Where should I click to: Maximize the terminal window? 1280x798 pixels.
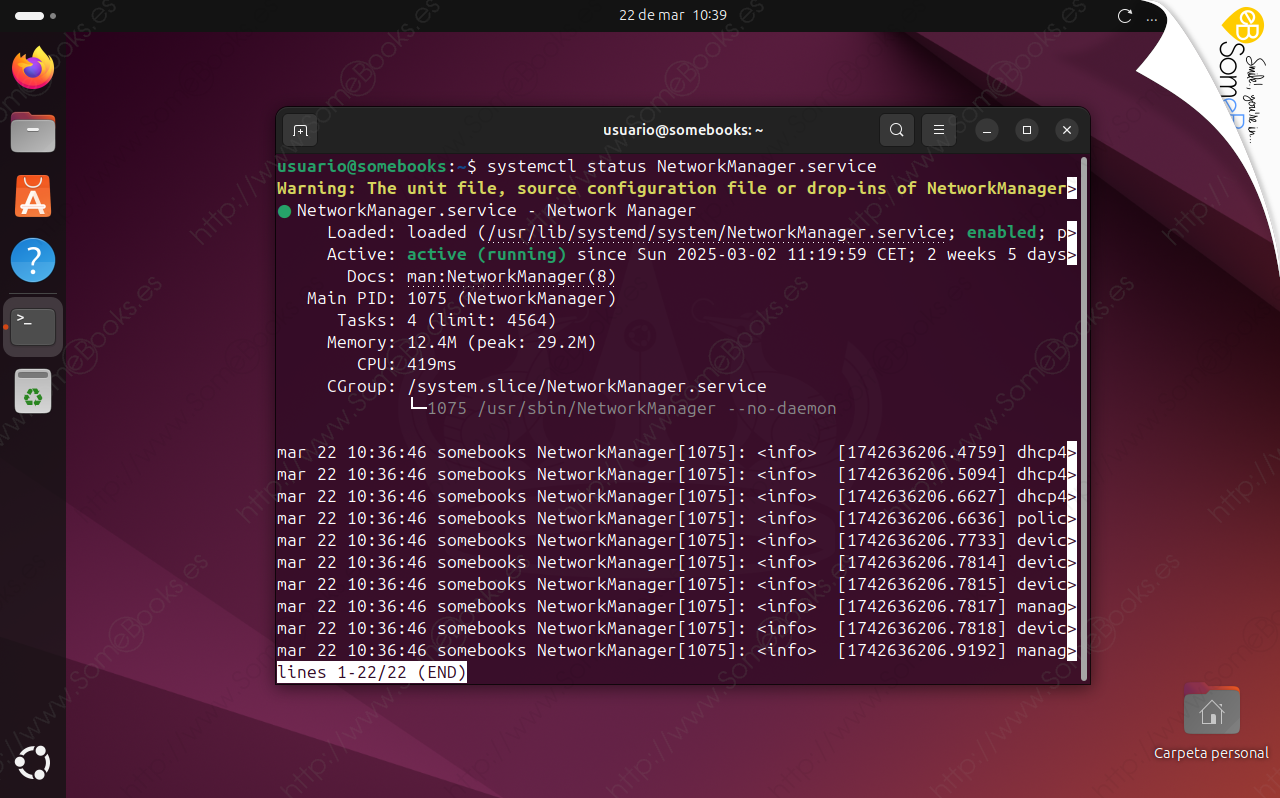[x=1026, y=130]
